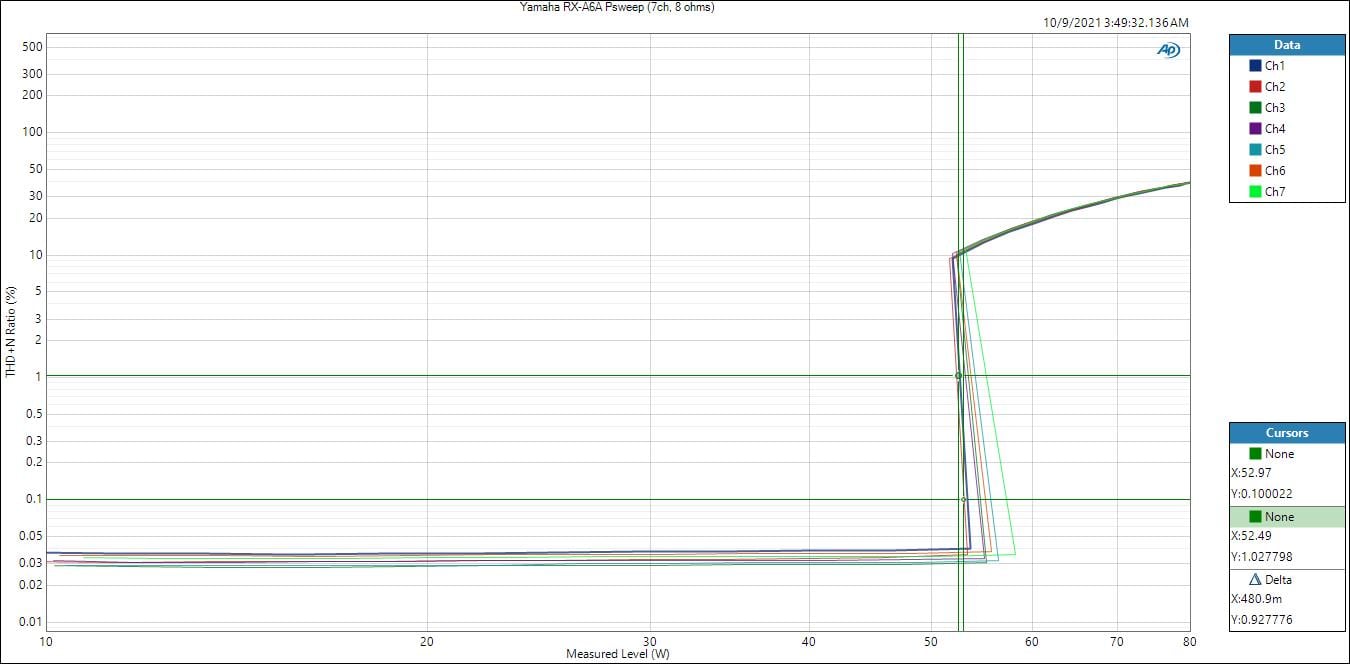The image size is (1350, 664).
Task: Click the Ch4 purple legend marker
Action: coord(1255,129)
